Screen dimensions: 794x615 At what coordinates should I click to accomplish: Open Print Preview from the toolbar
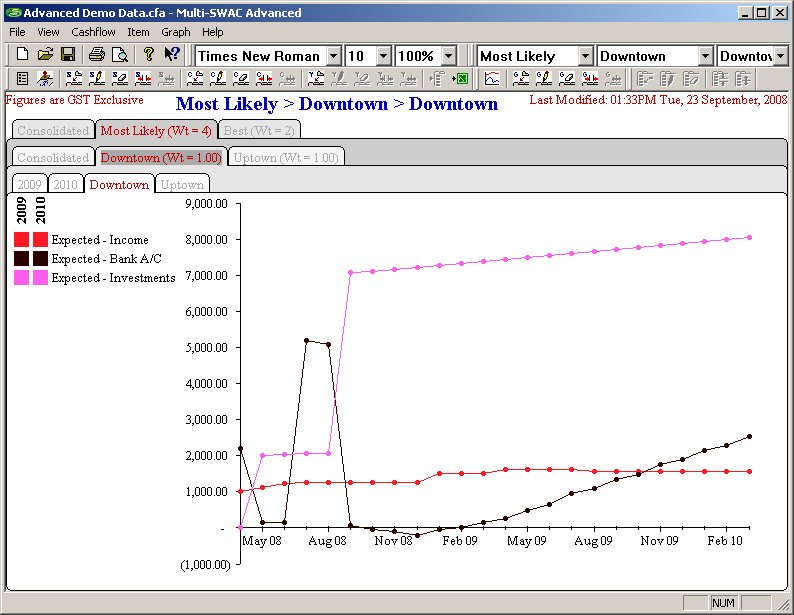tap(119, 55)
